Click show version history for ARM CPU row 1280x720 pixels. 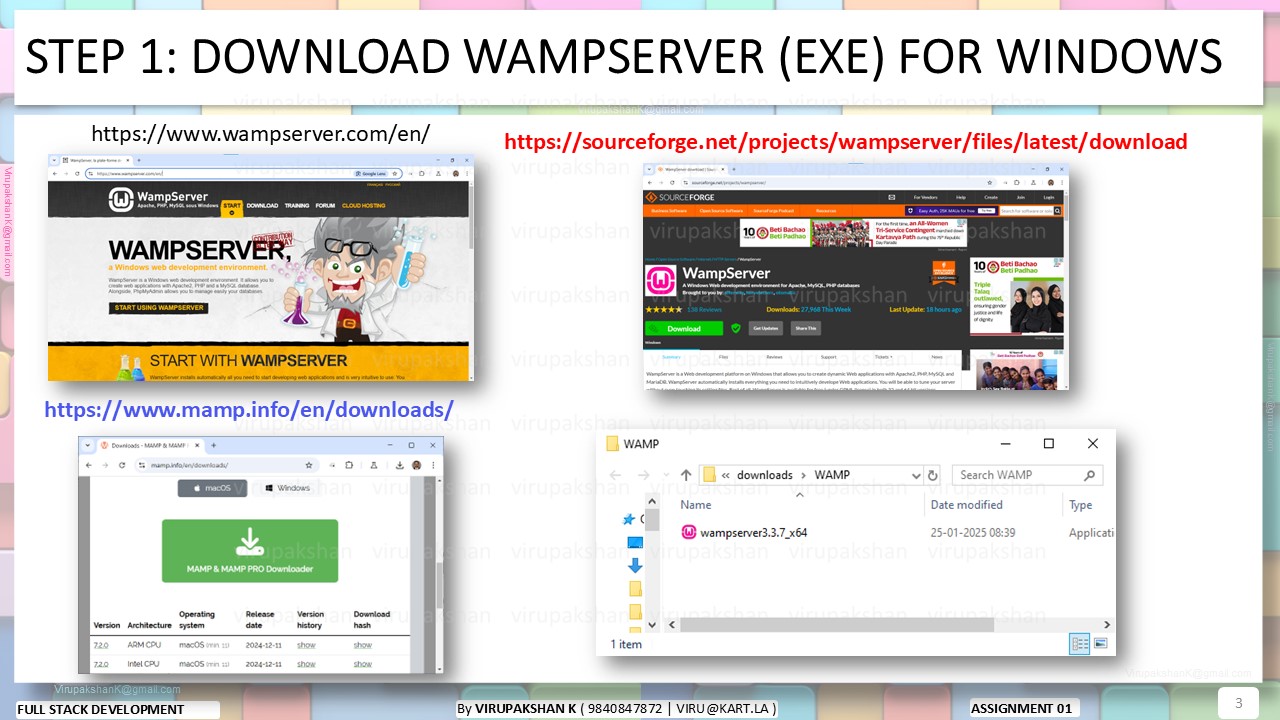click(x=306, y=645)
